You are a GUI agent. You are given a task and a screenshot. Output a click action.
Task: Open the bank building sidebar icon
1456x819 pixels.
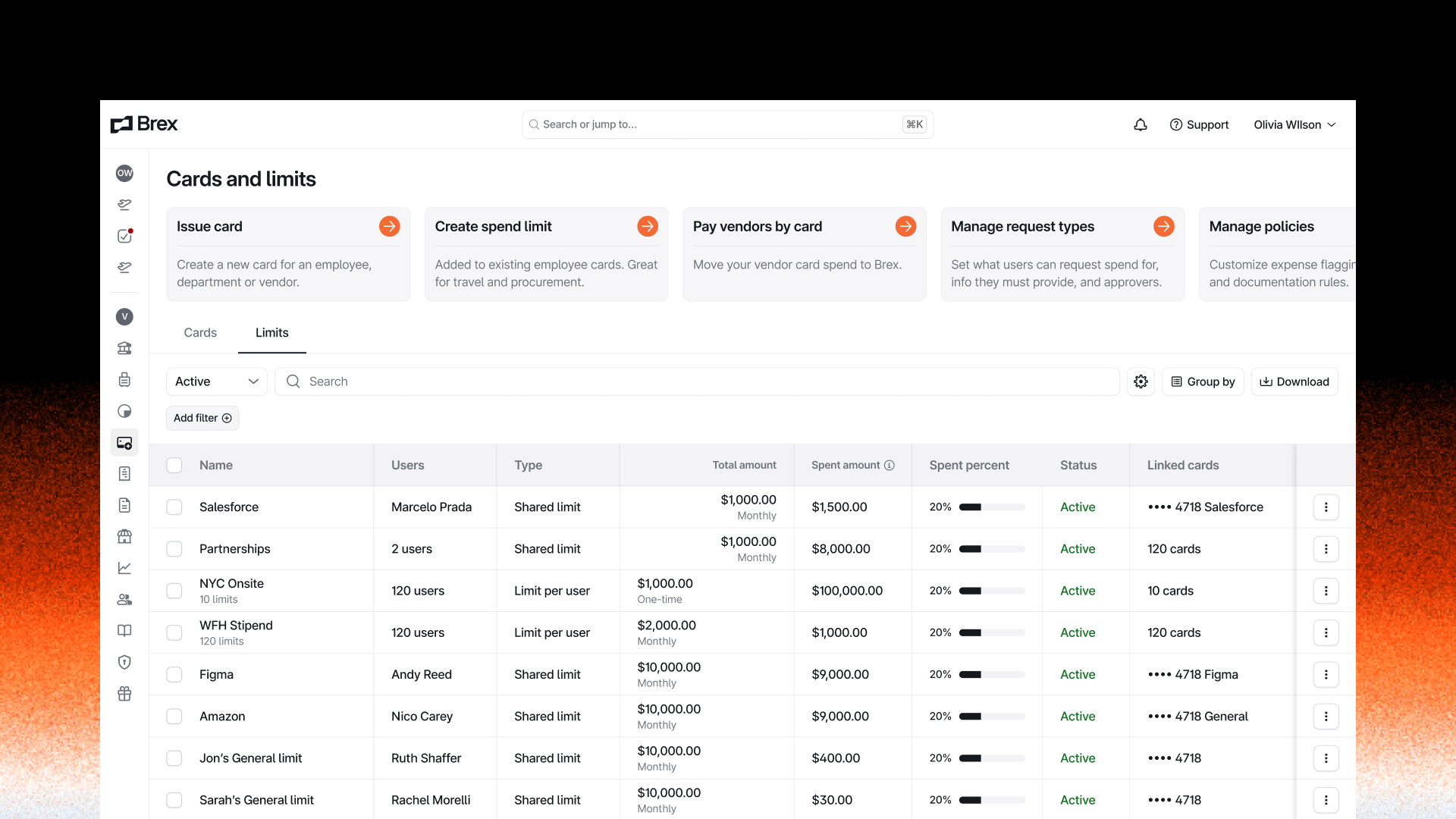point(124,348)
